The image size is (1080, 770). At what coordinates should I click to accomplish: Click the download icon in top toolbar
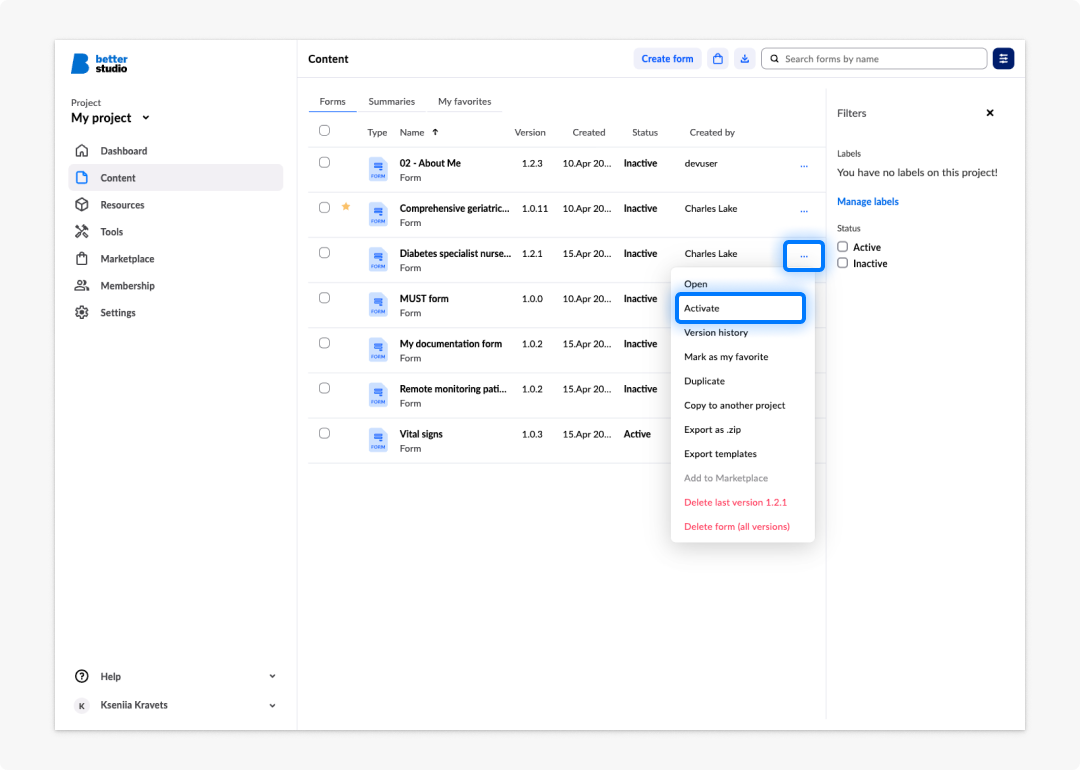click(745, 59)
